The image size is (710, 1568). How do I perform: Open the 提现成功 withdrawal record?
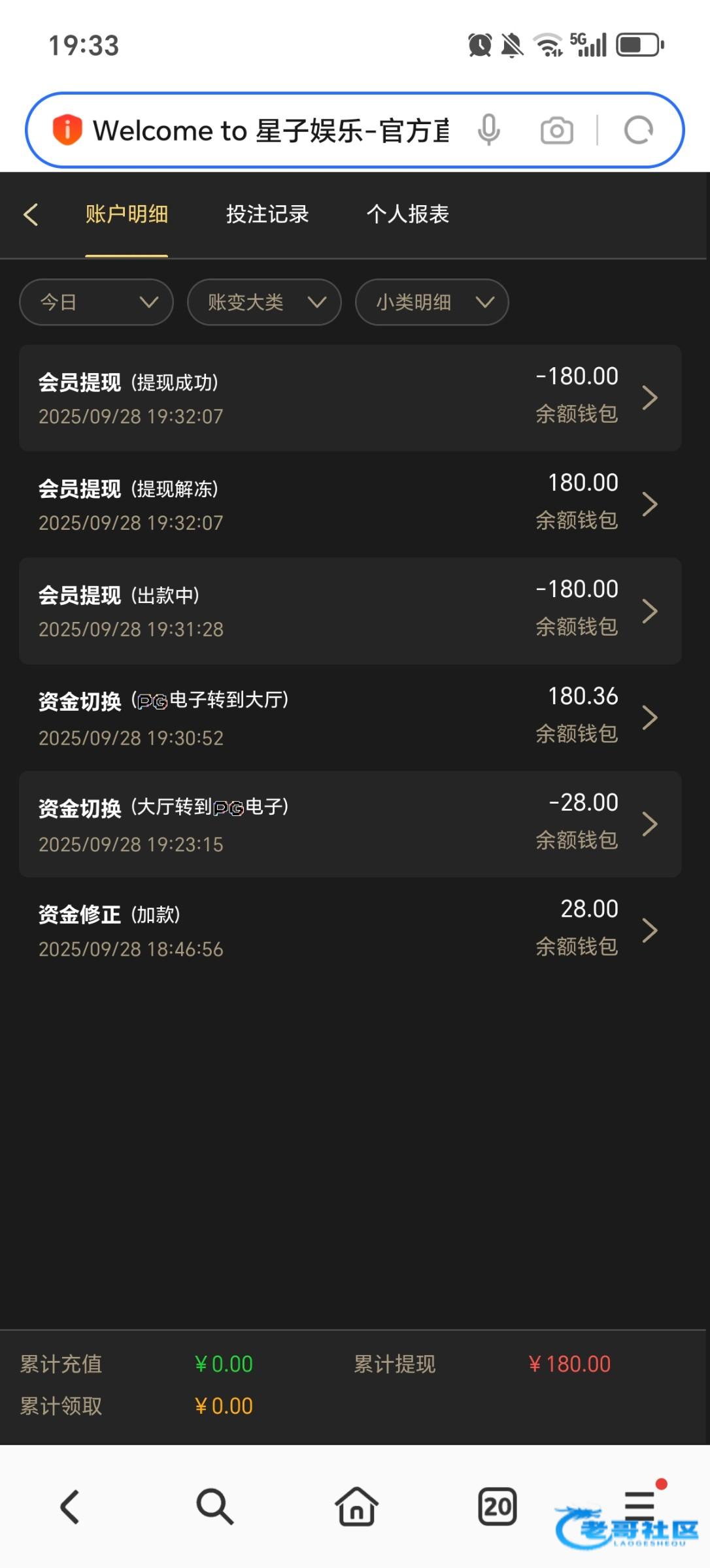[x=350, y=398]
